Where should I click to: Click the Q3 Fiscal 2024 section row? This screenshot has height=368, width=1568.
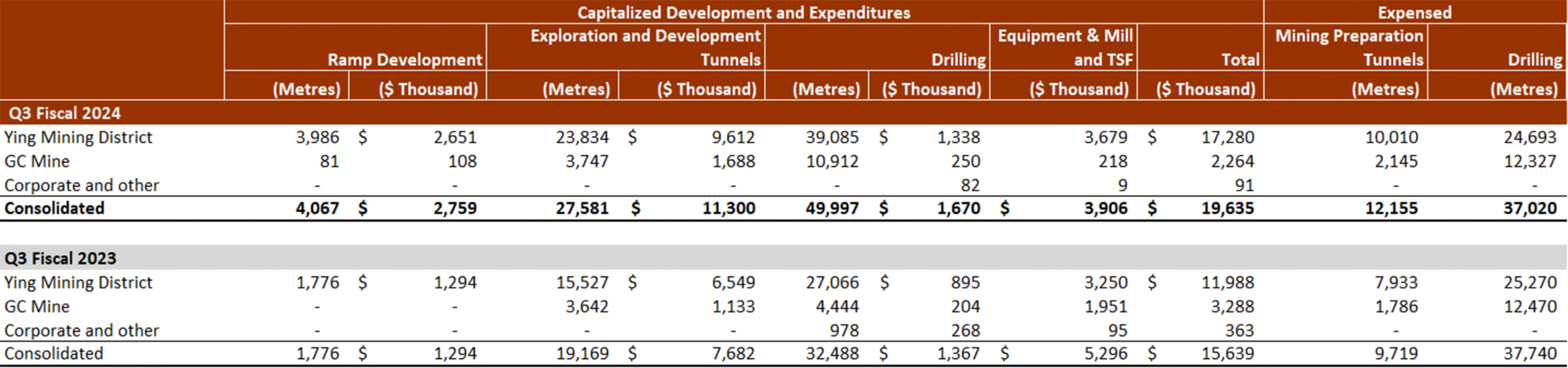(x=64, y=113)
